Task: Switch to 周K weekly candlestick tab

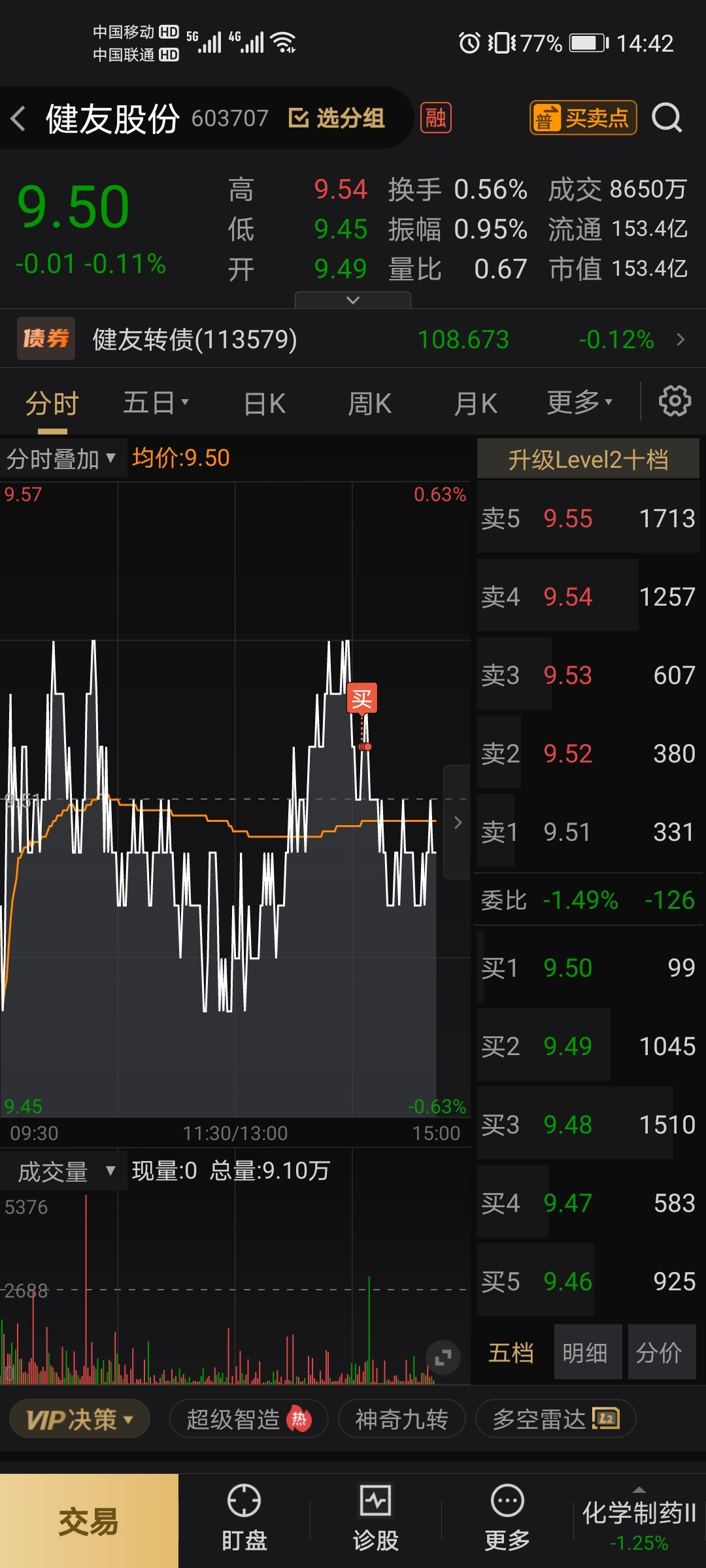Action: tap(369, 403)
